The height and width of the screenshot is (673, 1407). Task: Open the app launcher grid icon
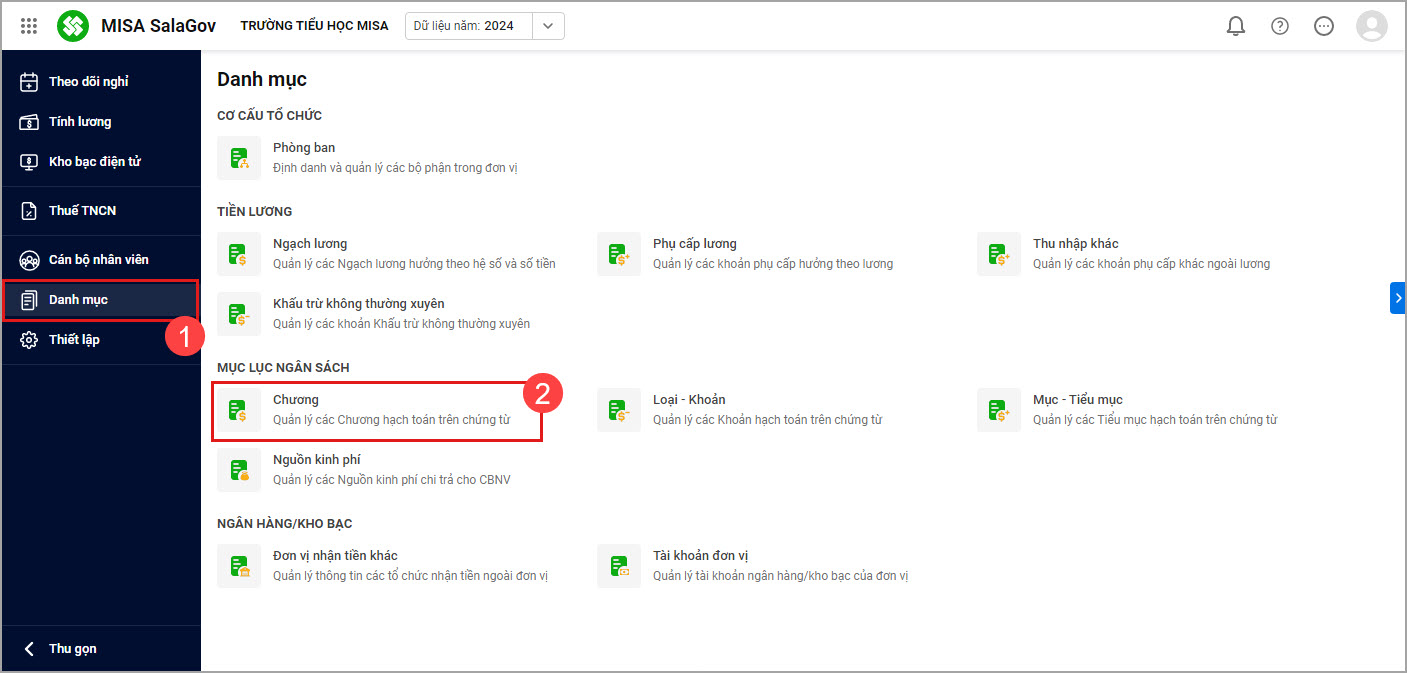[29, 26]
